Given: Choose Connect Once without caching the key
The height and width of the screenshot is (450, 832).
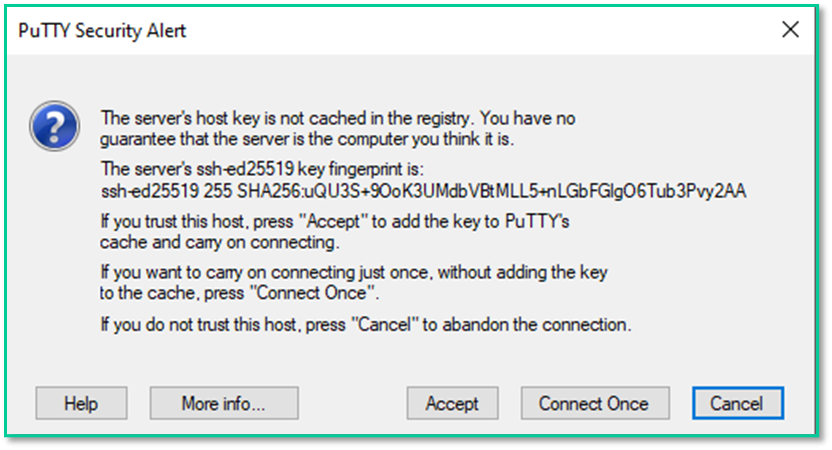Looking at the screenshot, I should (593, 404).
